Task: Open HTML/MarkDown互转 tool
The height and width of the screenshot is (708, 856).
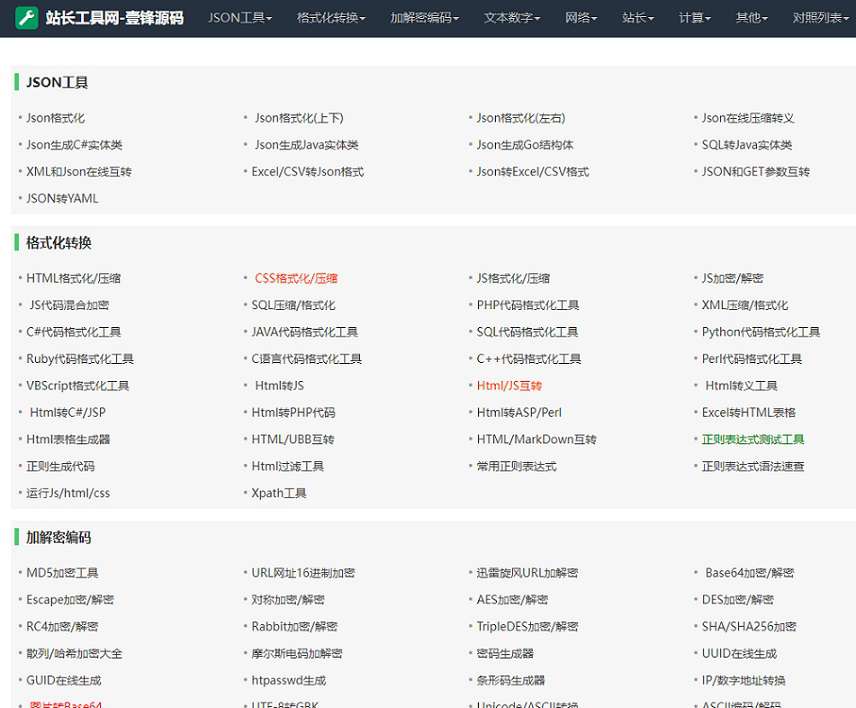Action: [x=537, y=438]
